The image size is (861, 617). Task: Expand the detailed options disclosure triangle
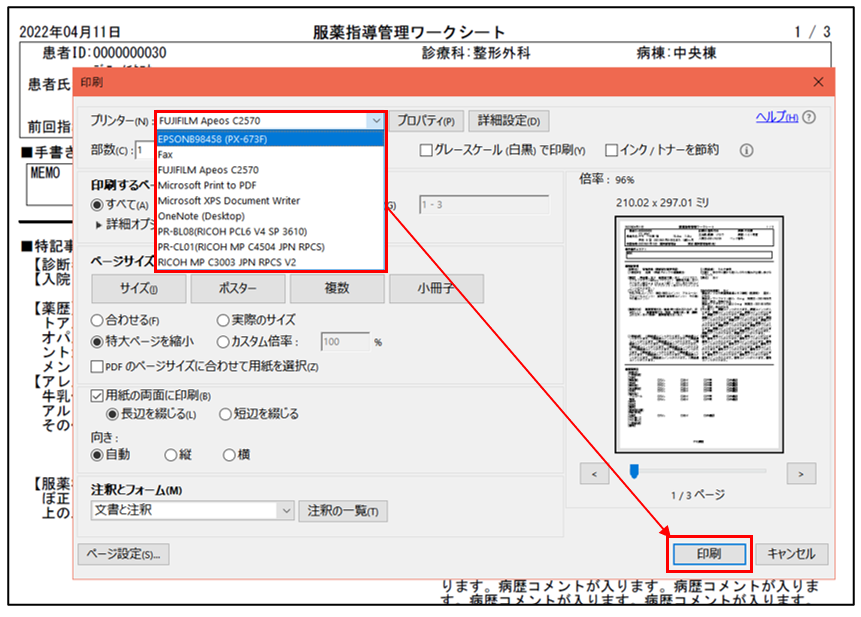tap(99, 225)
